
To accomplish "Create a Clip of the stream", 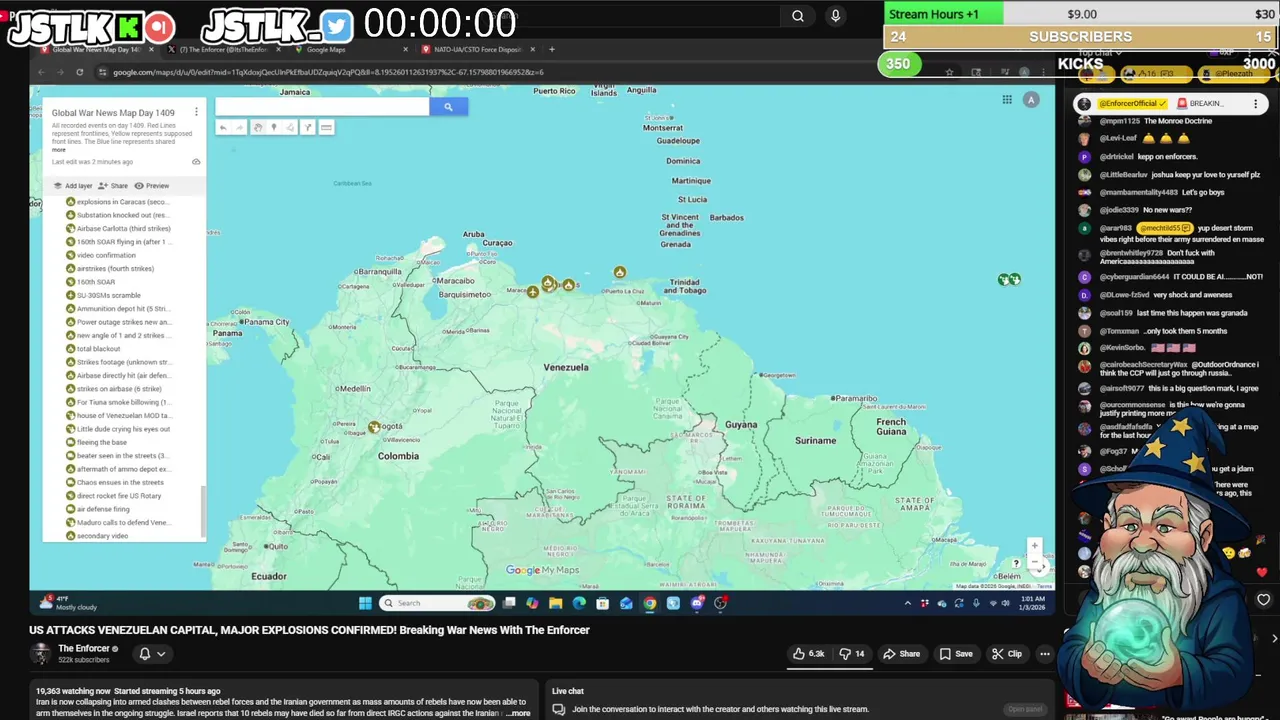I will point(1006,654).
